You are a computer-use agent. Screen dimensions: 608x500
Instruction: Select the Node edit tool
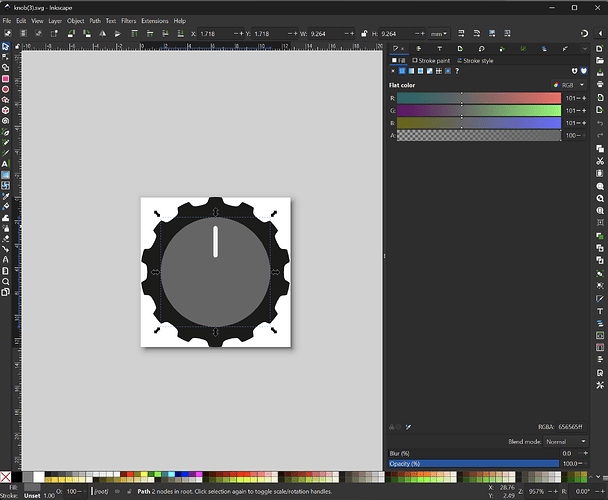pyautogui.click(x=5, y=57)
